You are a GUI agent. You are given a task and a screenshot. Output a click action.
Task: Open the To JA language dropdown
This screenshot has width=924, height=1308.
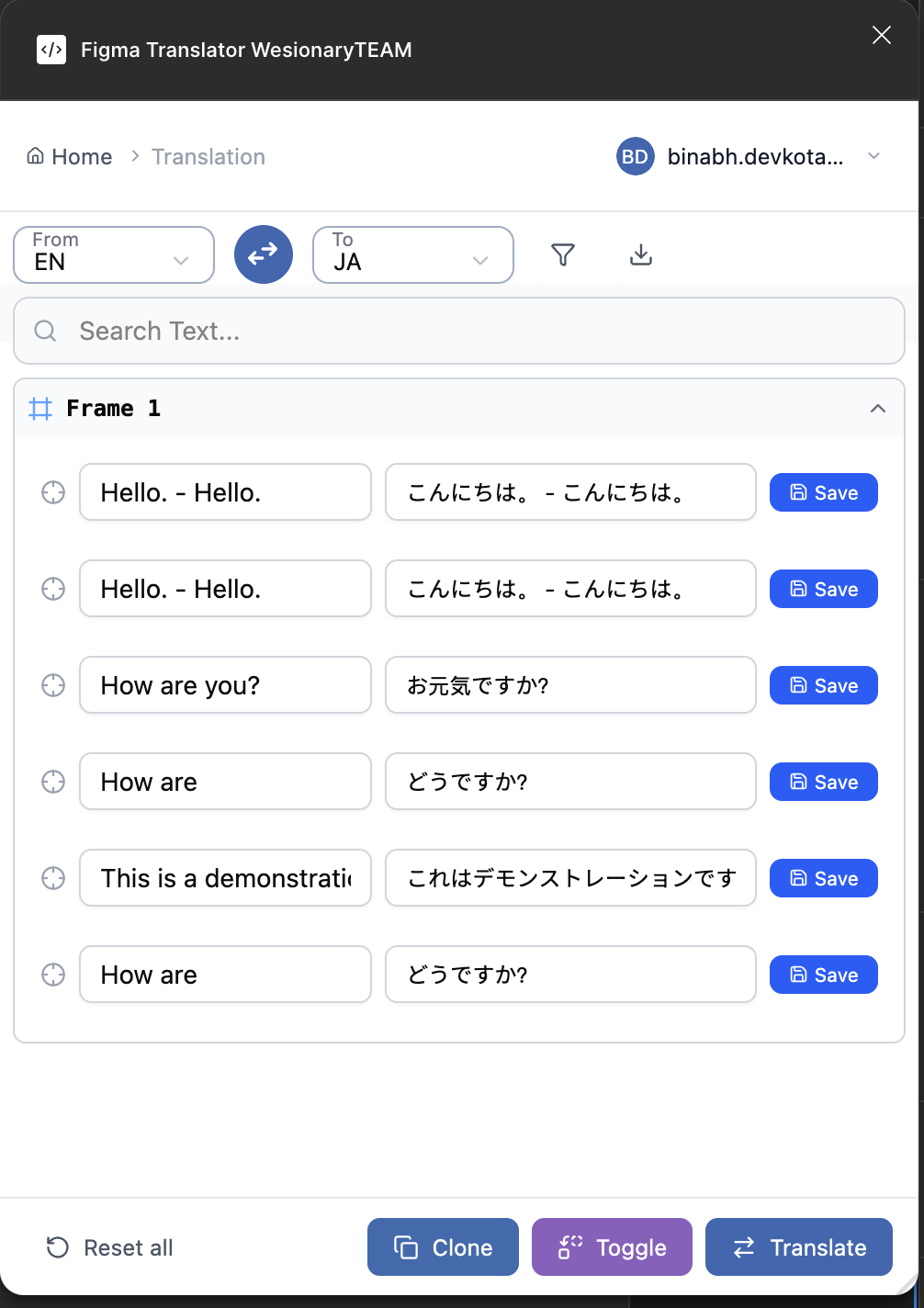click(413, 254)
